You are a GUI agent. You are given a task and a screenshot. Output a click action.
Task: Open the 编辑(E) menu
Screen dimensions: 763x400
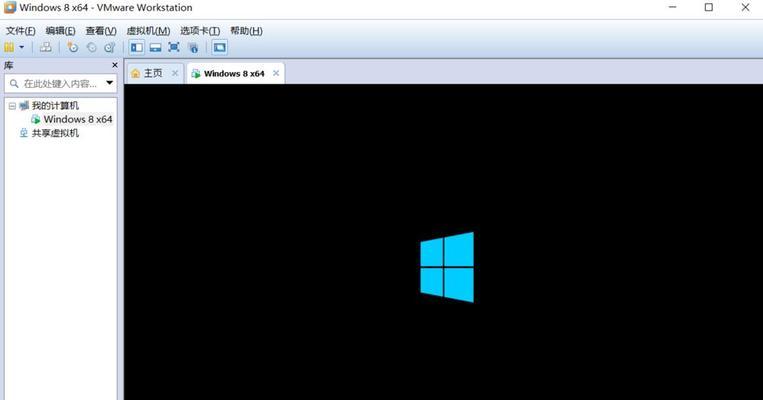[60, 31]
